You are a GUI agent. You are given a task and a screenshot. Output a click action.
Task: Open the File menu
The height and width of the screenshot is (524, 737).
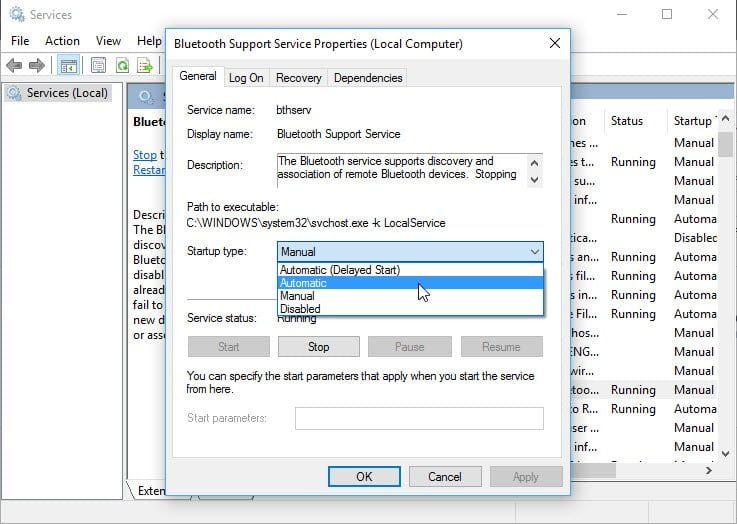pyautogui.click(x=20, y=41)
